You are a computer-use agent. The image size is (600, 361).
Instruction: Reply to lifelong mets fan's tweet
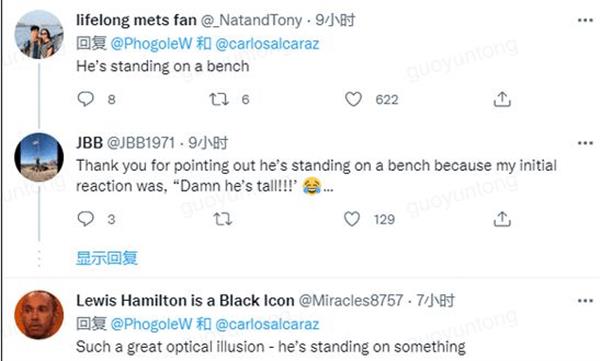coord(85,99)
